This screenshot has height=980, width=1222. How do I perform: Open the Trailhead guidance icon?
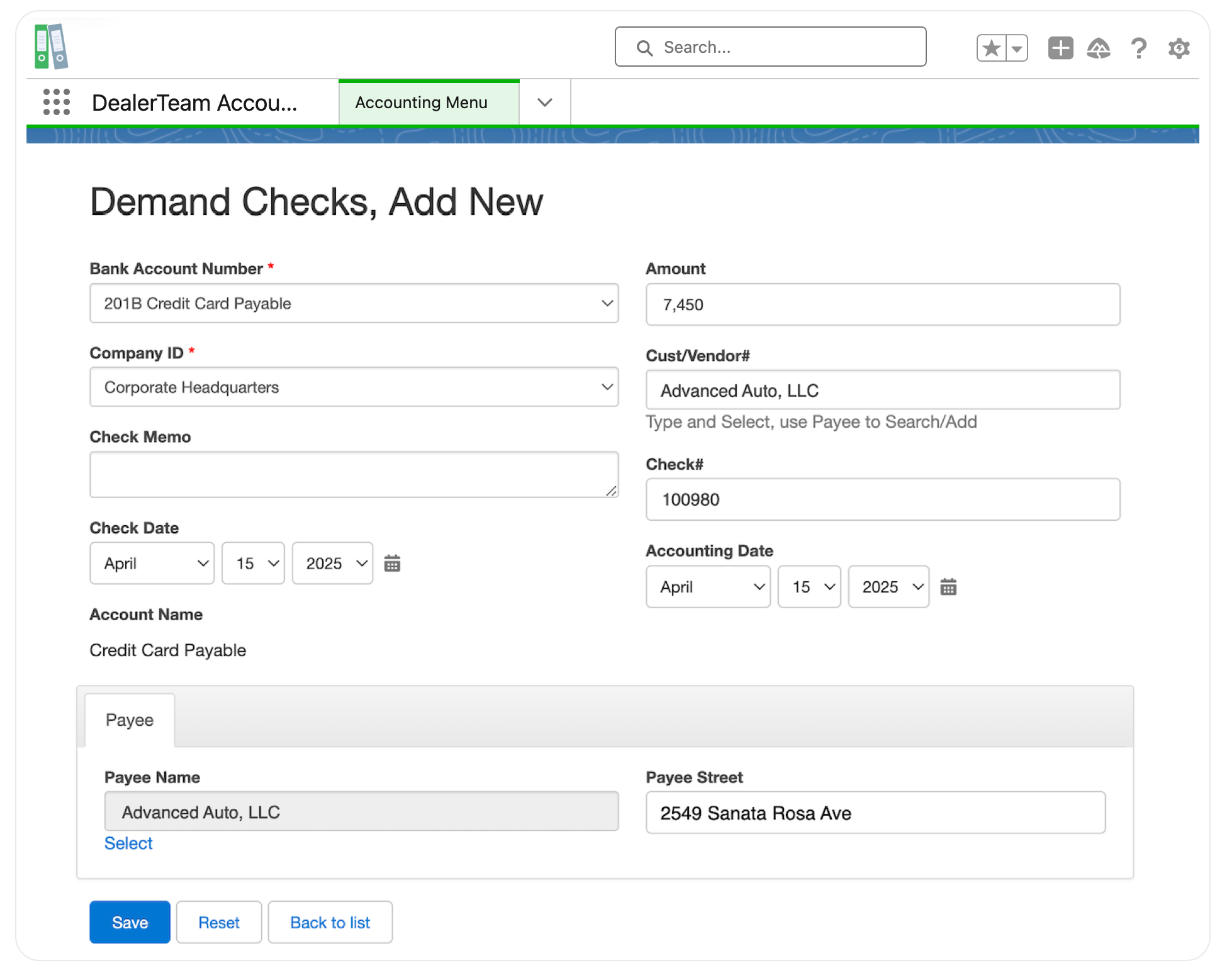[x=1099, y=48]
